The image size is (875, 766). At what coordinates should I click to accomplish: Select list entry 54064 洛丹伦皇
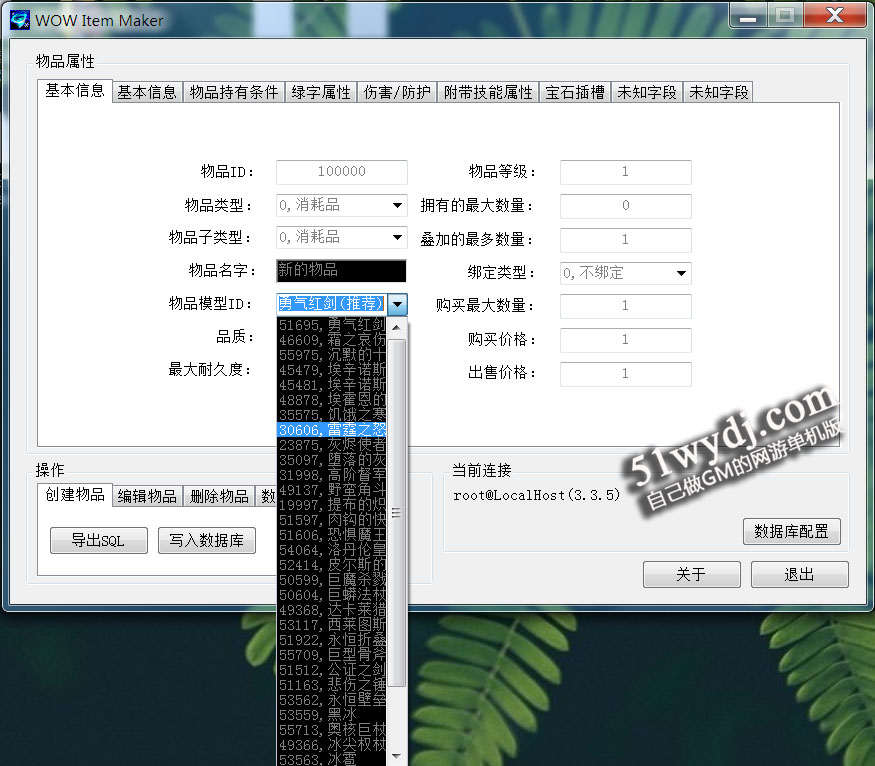coord(331,551)
